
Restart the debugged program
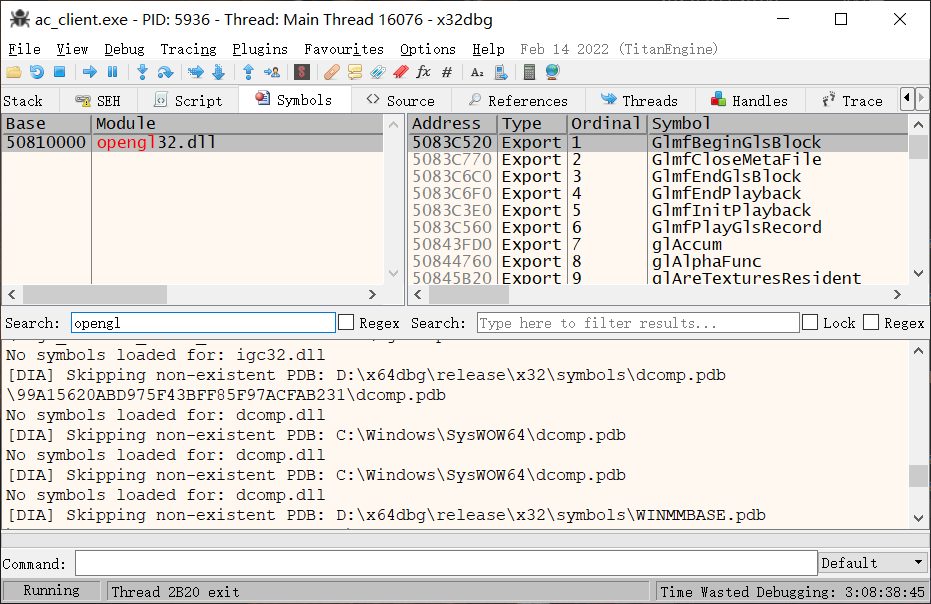pos(36,72)
